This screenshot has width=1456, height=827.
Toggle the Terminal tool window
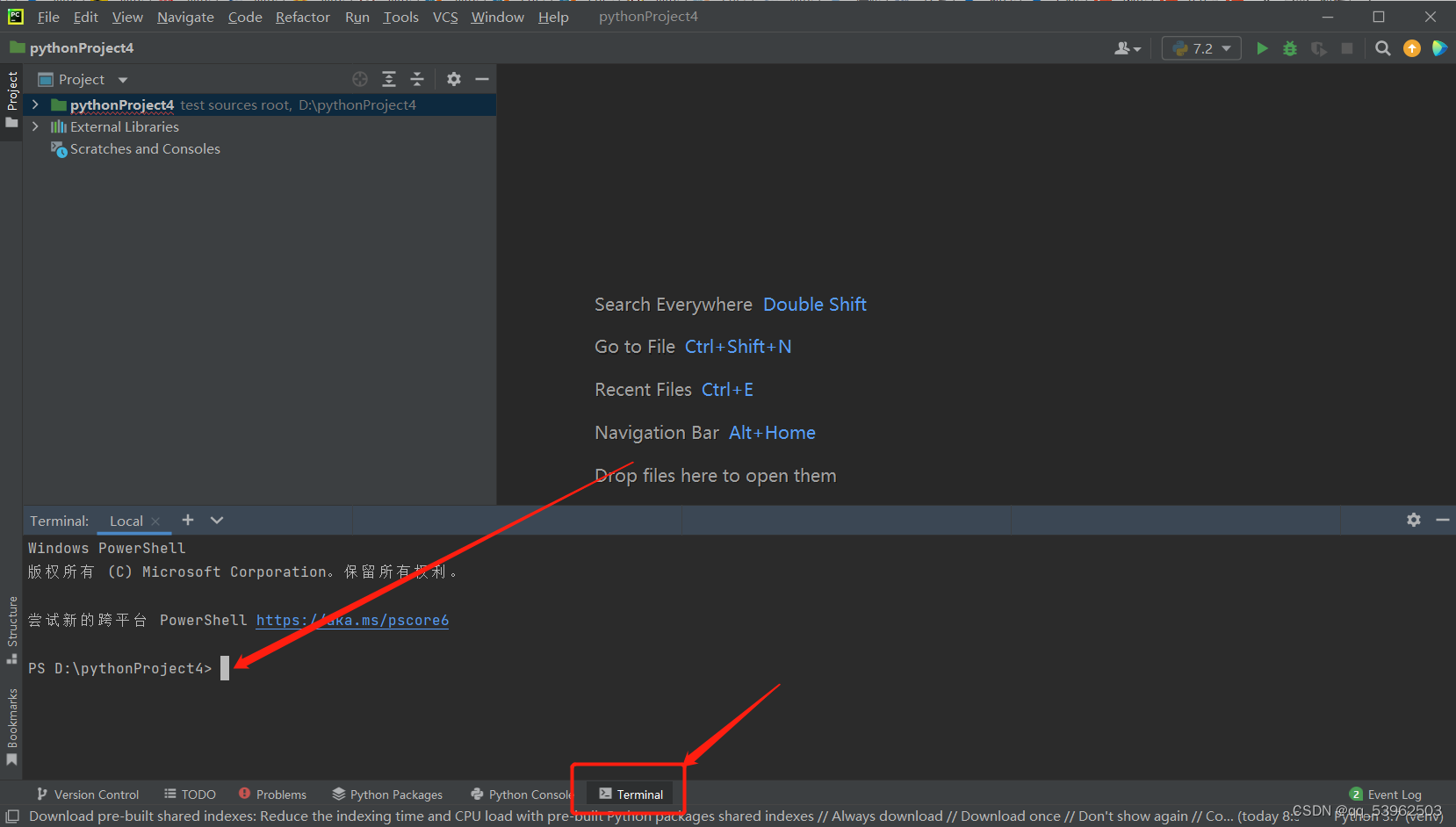(x=631, y=795)
